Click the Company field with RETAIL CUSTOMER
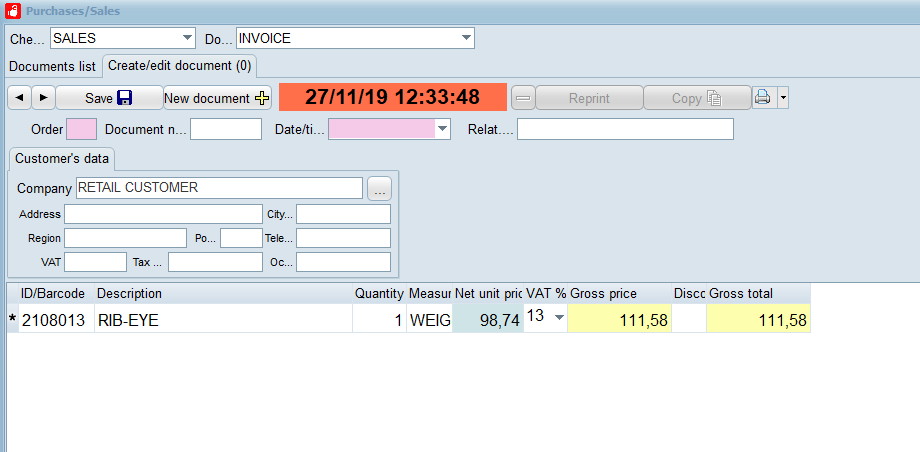 tap(219, 188)
